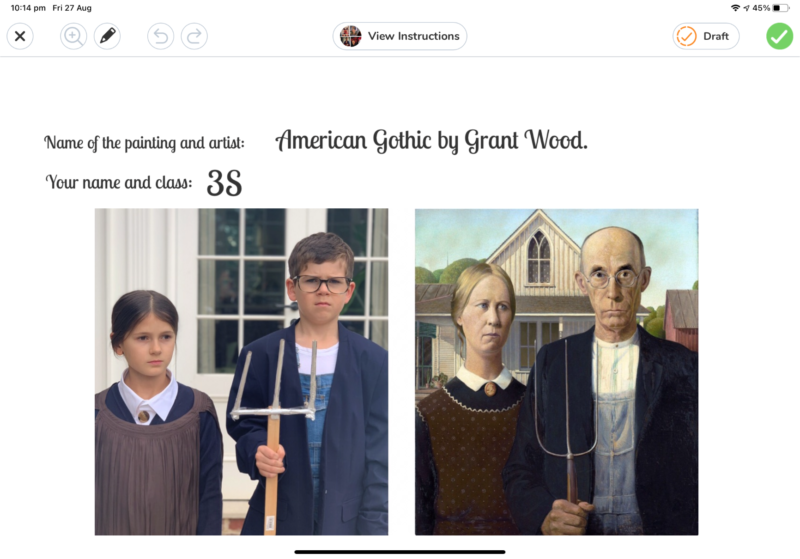Check the Wi-Fi status icon

click(735, 8)
